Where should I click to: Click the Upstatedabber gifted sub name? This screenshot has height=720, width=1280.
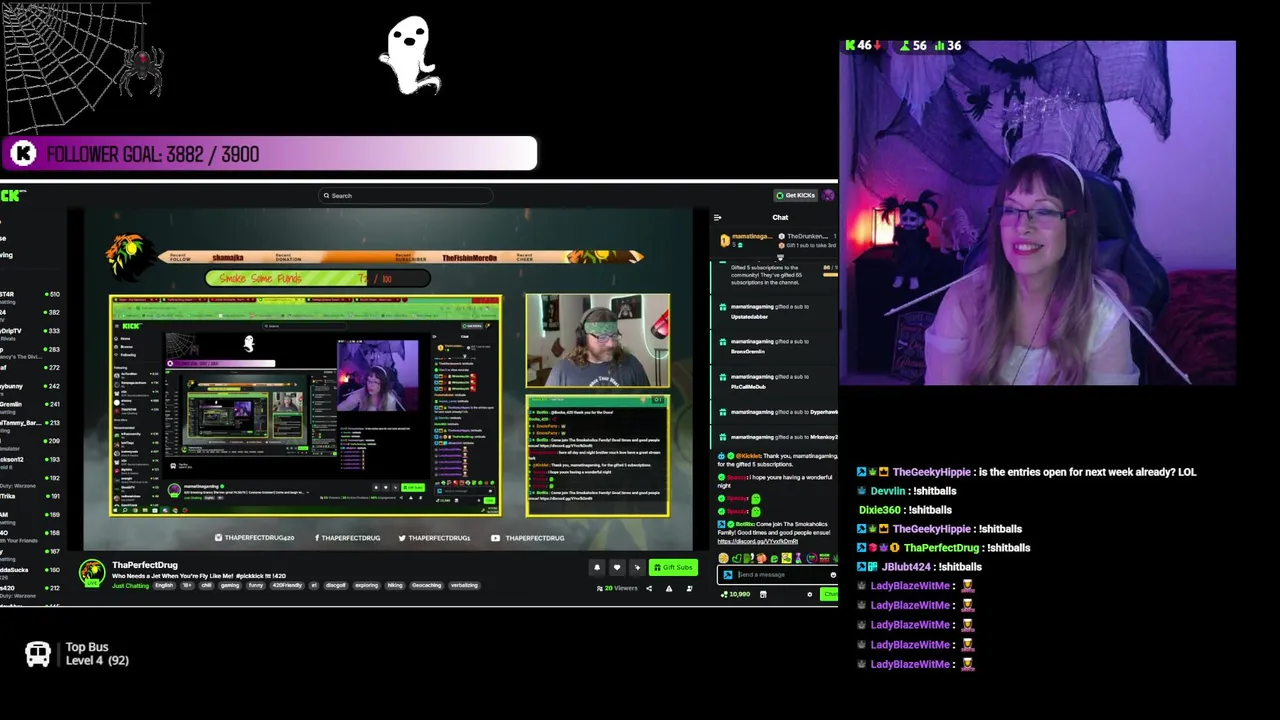pyautogui.click(x=750, y=315)
